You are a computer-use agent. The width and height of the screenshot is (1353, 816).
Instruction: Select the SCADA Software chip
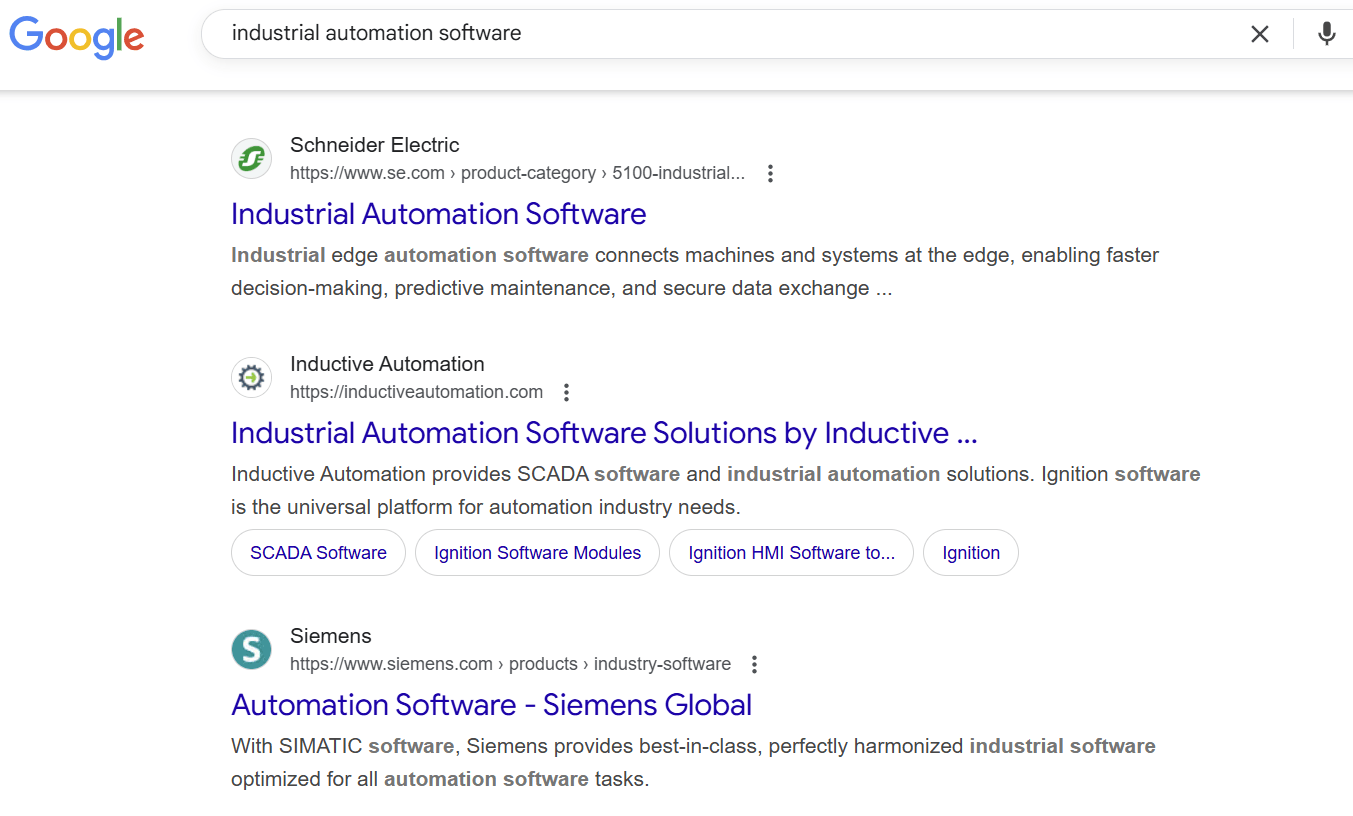pyautogui.click(x=318, y=552)
